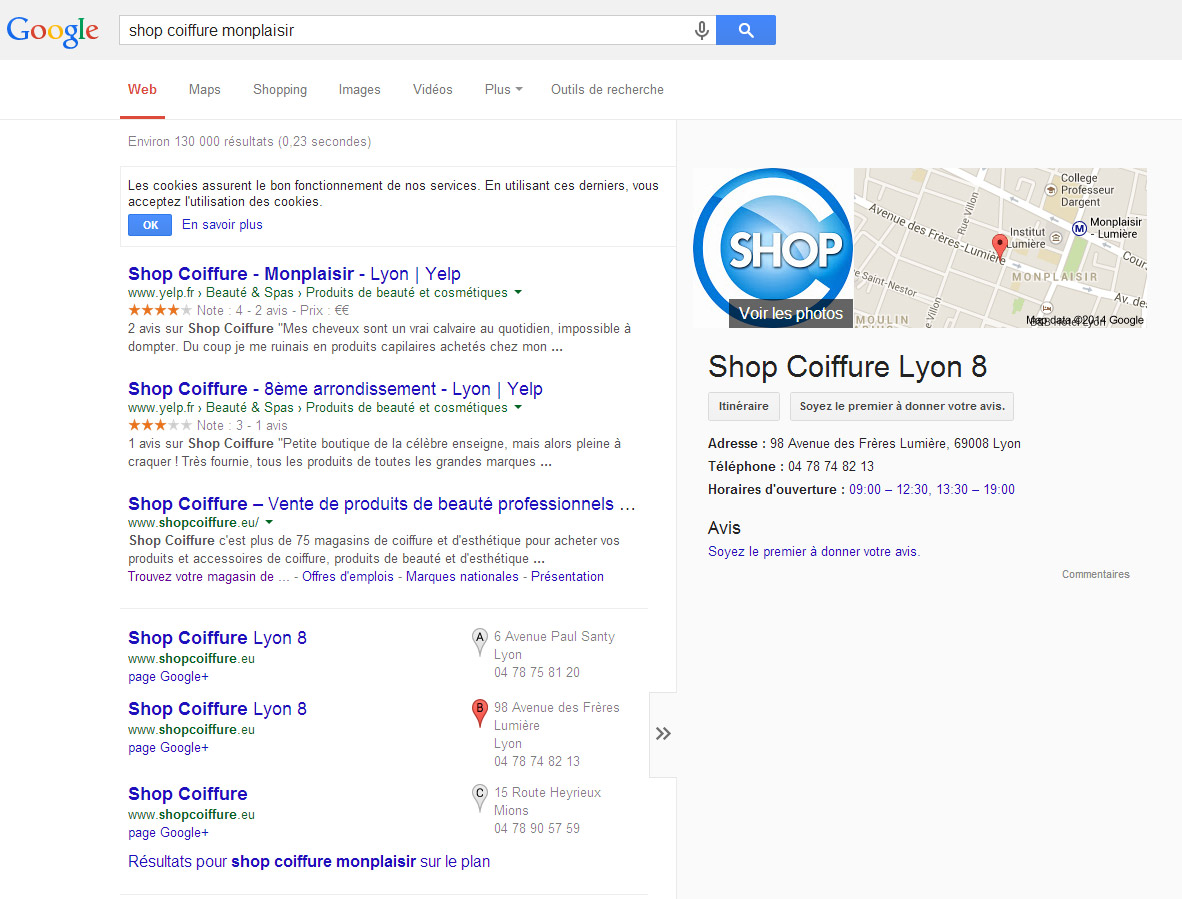Open 'Vente de produits de beauté professionnels' result
This screenshot has height=899, width=1182.
(x=381, y=504)
